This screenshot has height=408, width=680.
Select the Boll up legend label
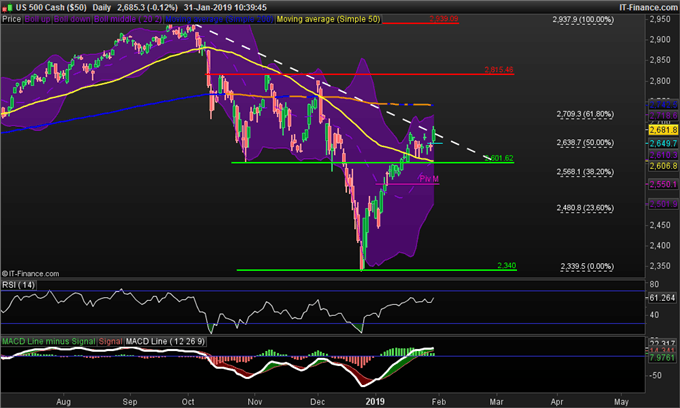(38, 19)
